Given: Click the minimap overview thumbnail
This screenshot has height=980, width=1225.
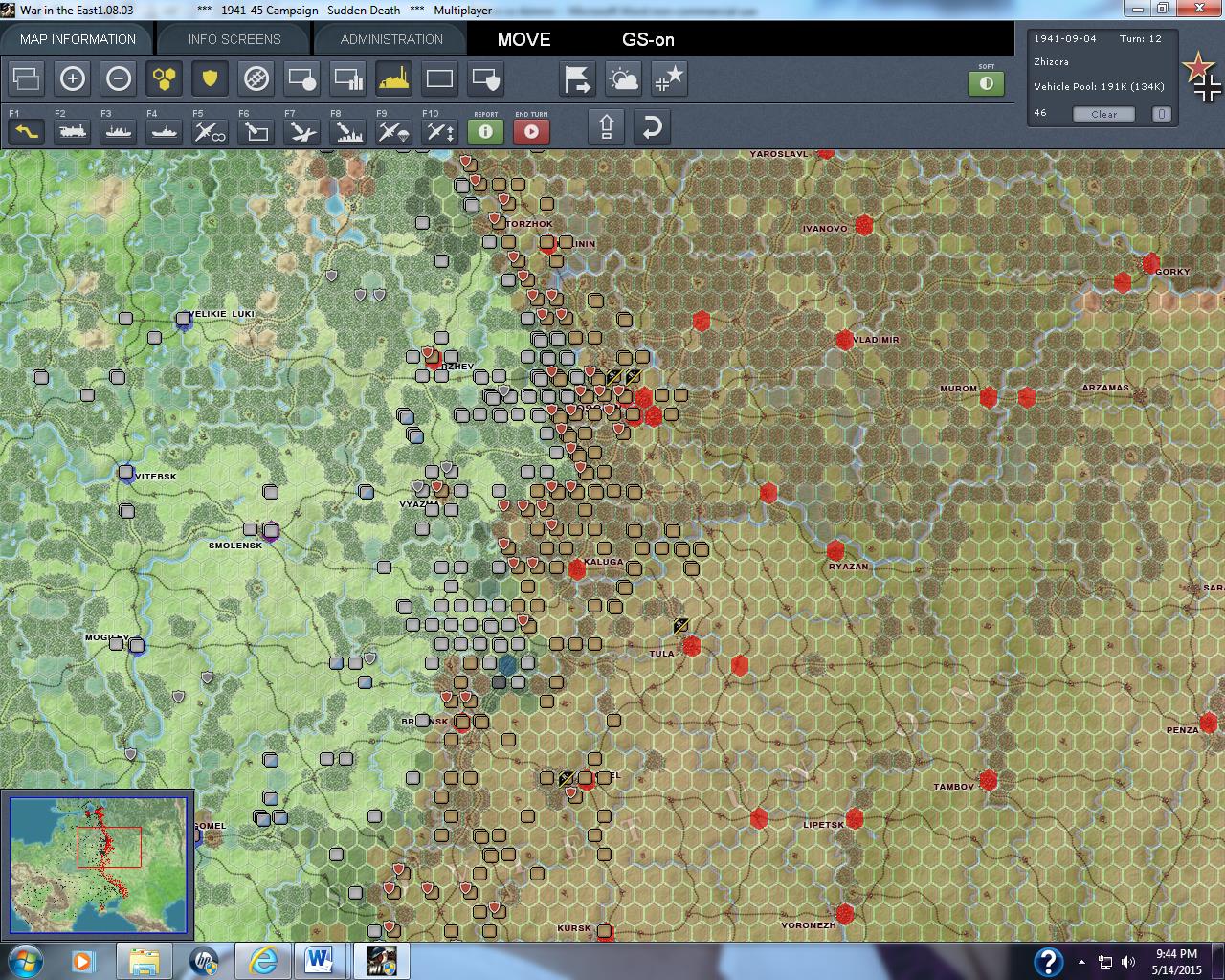Looking at the screenshot, I should (98, 866).
